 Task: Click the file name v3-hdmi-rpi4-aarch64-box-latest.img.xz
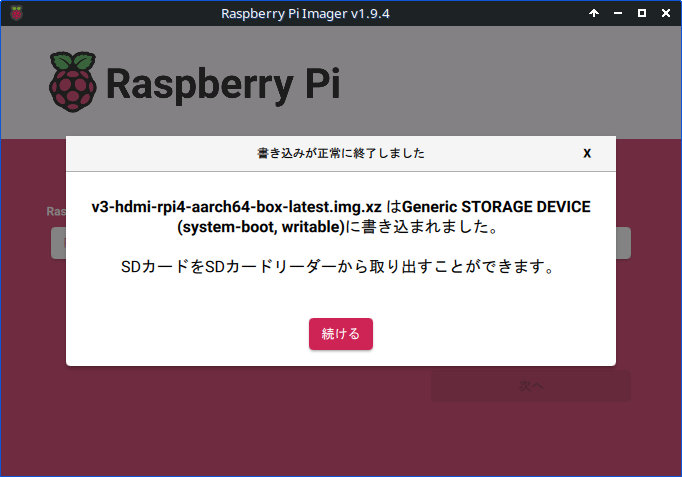tap(236, 207)
